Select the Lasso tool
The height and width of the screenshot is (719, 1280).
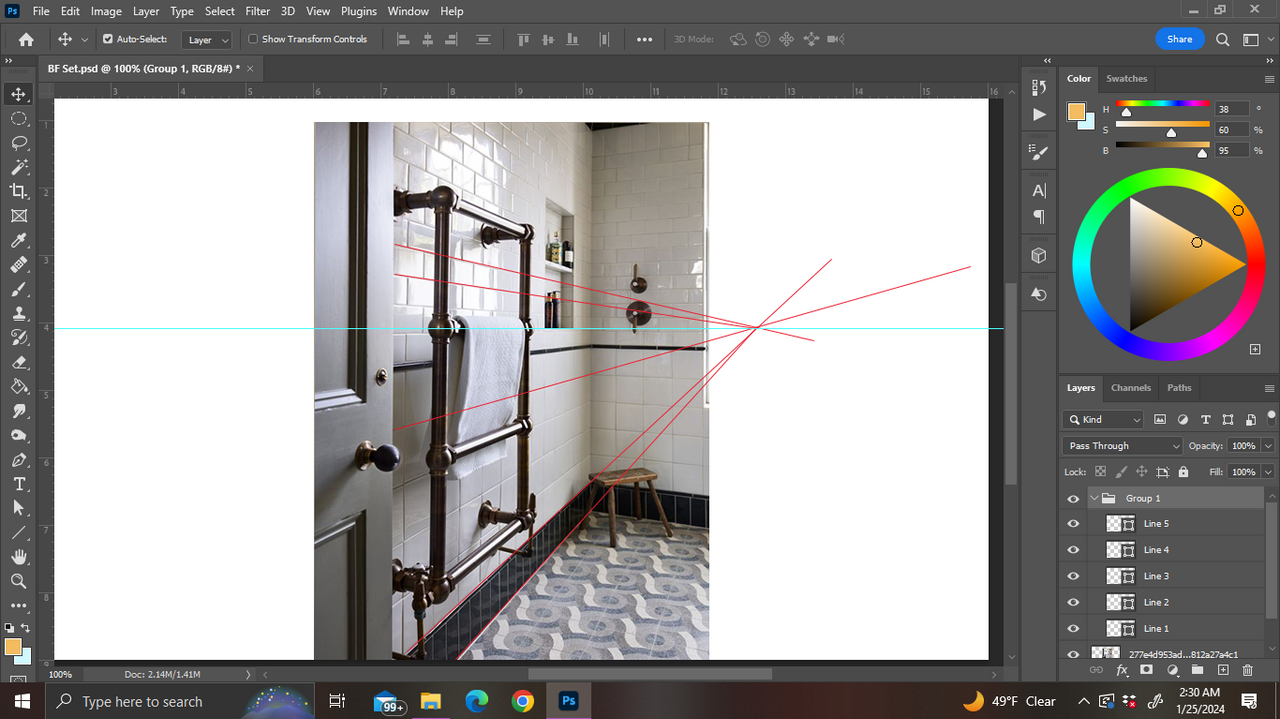18,143
